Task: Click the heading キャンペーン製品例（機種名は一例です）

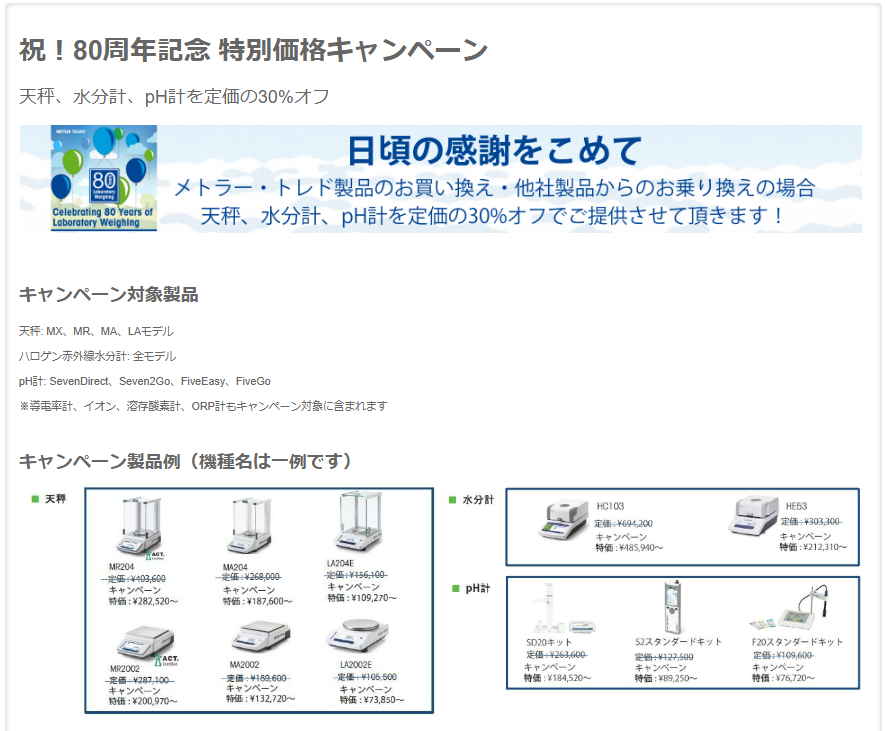Action: pyautogui.click(x=185, y=461)
